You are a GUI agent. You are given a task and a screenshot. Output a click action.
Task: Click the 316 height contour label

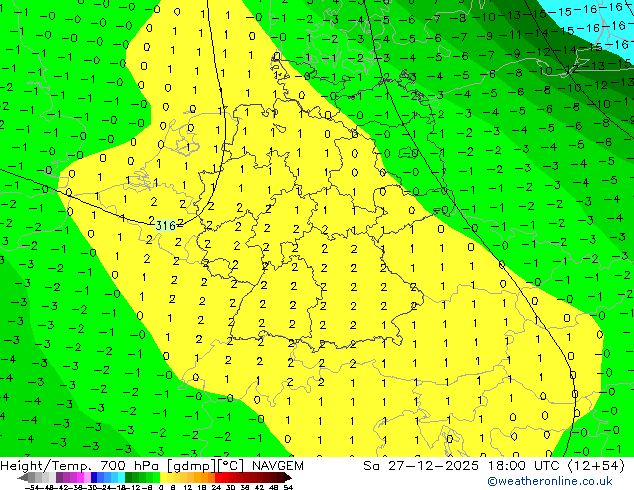click(166, 225)
